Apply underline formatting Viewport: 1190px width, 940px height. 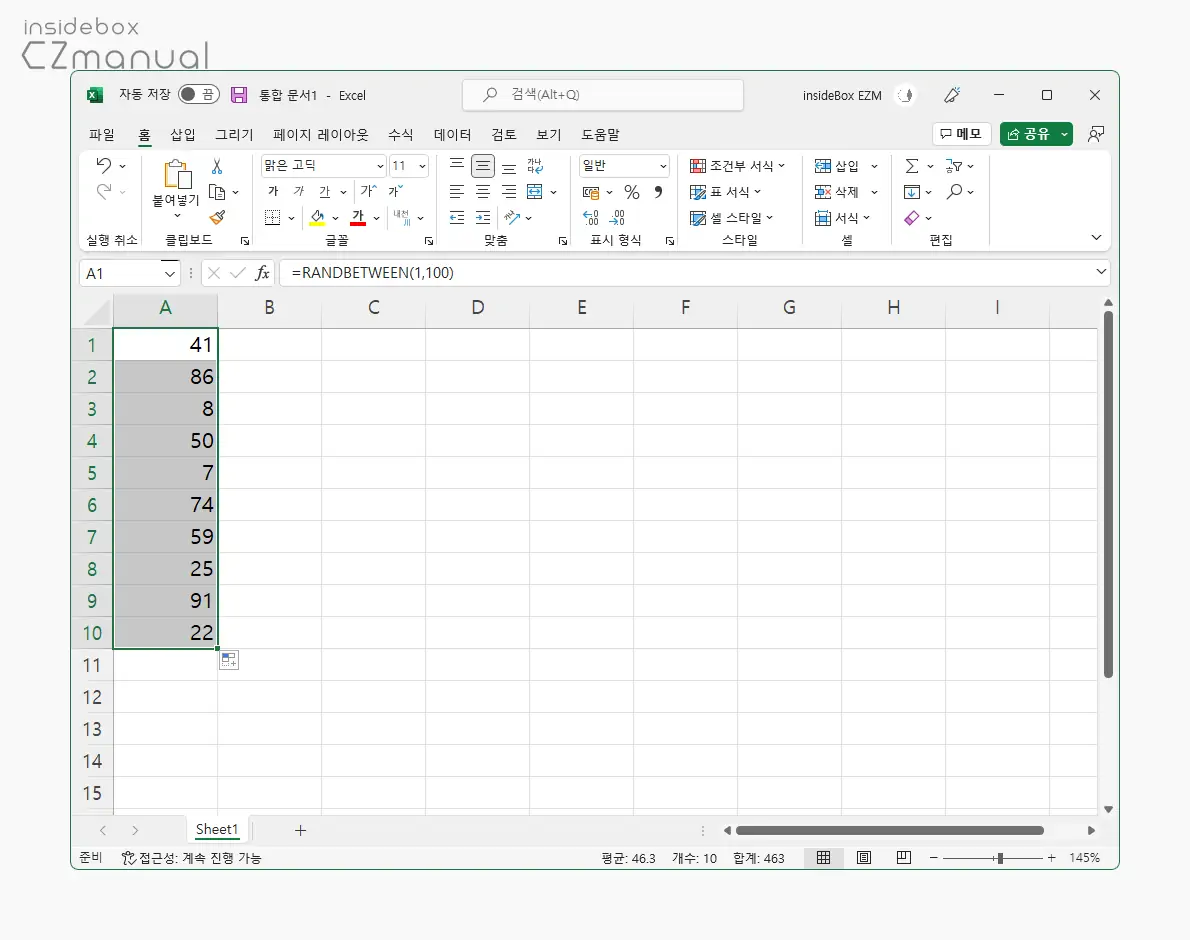(325, 191)
